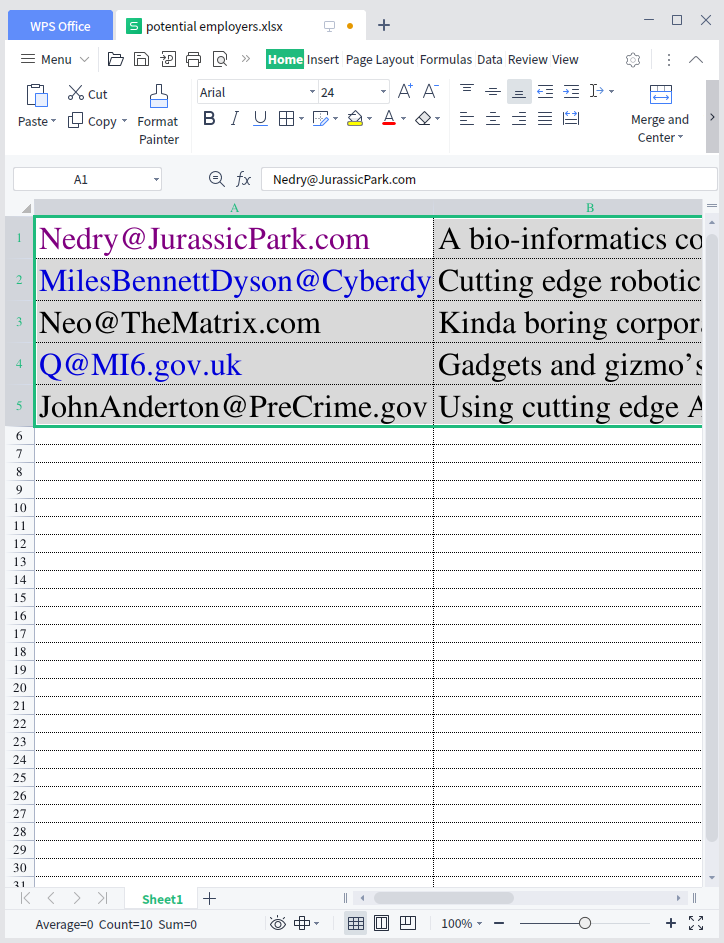Toggle underline formatting
The image size is (724, 943).
click(x=260, y=118)
